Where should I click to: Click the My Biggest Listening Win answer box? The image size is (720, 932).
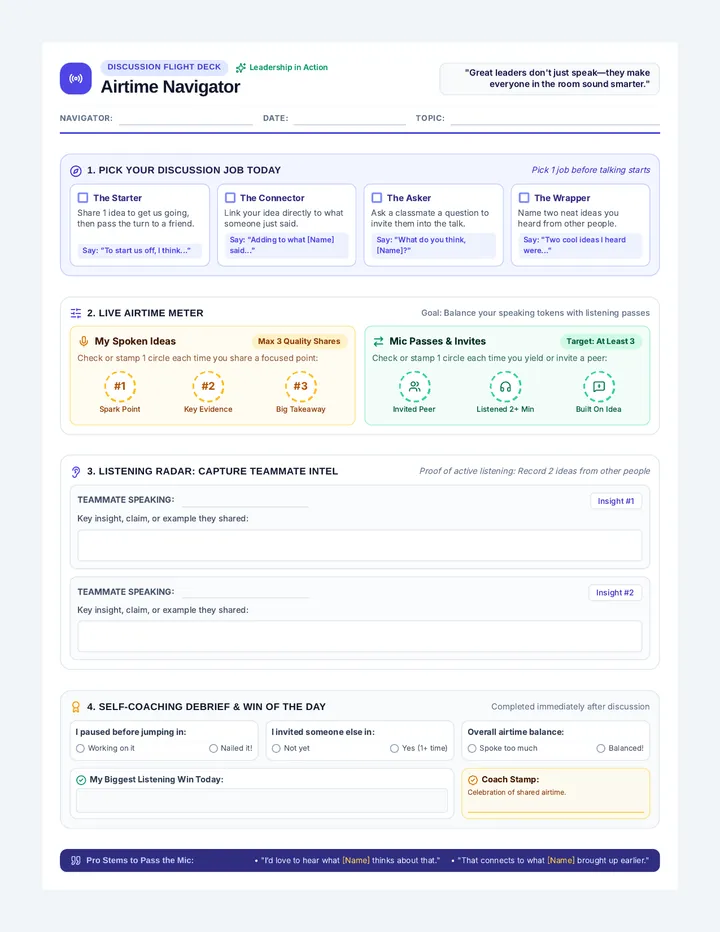point(262,801)
